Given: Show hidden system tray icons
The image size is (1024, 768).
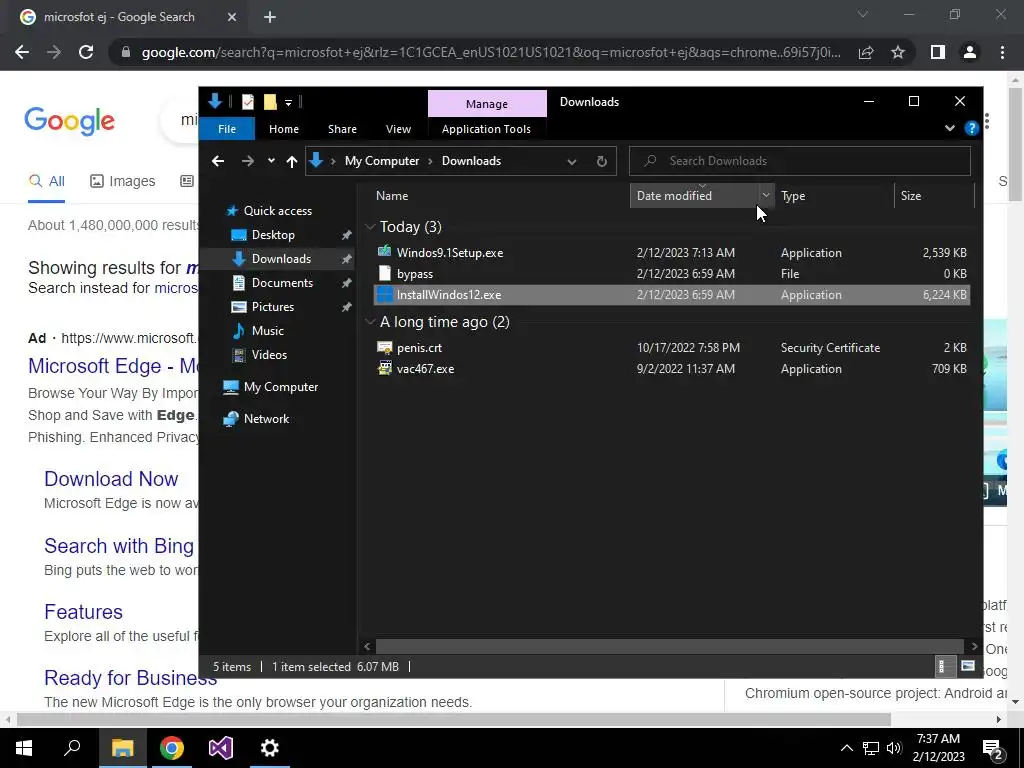Looking at the screenshot, I should pyautogui.click(x=846, y=748).
